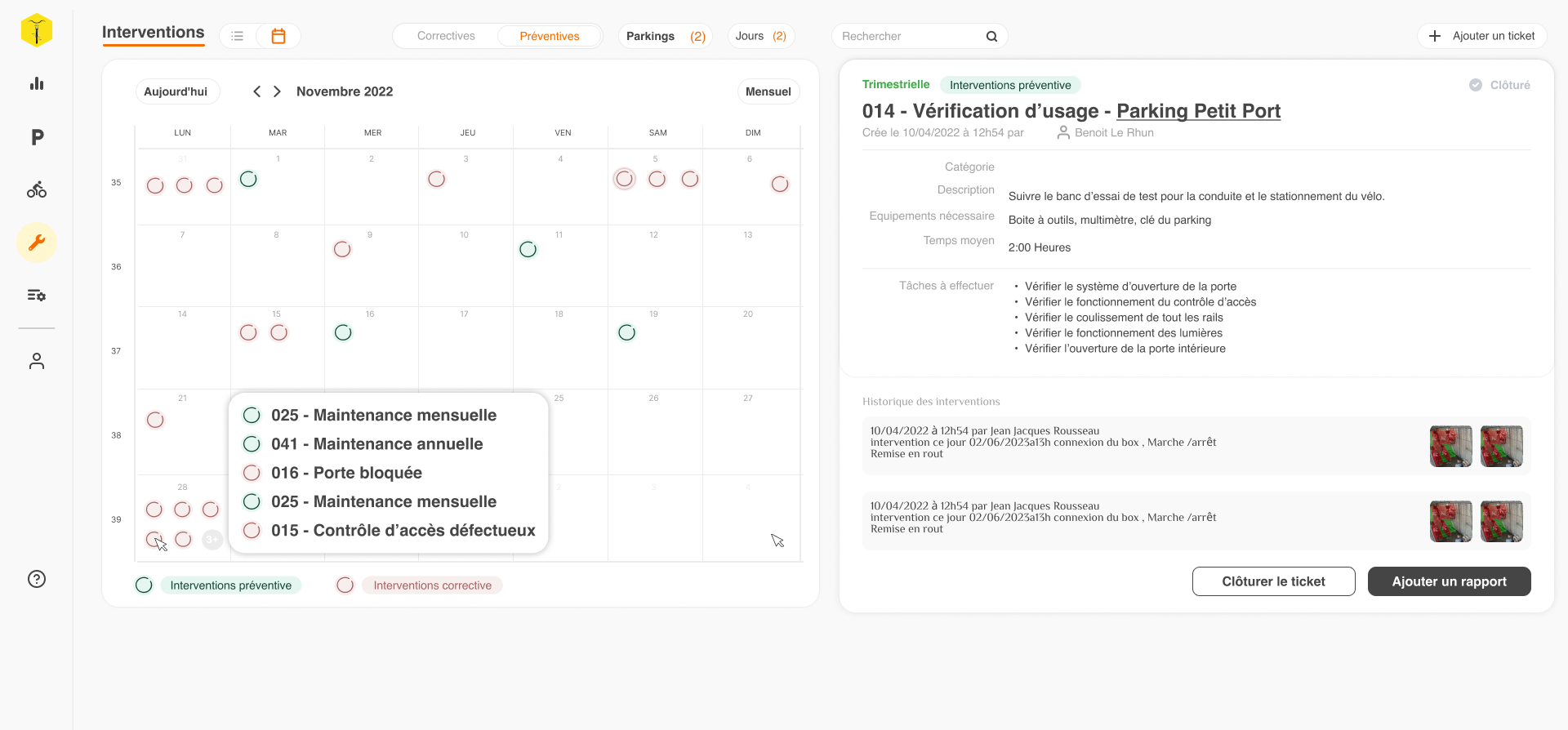Switch to Préventives tab

tap(550, 36)
